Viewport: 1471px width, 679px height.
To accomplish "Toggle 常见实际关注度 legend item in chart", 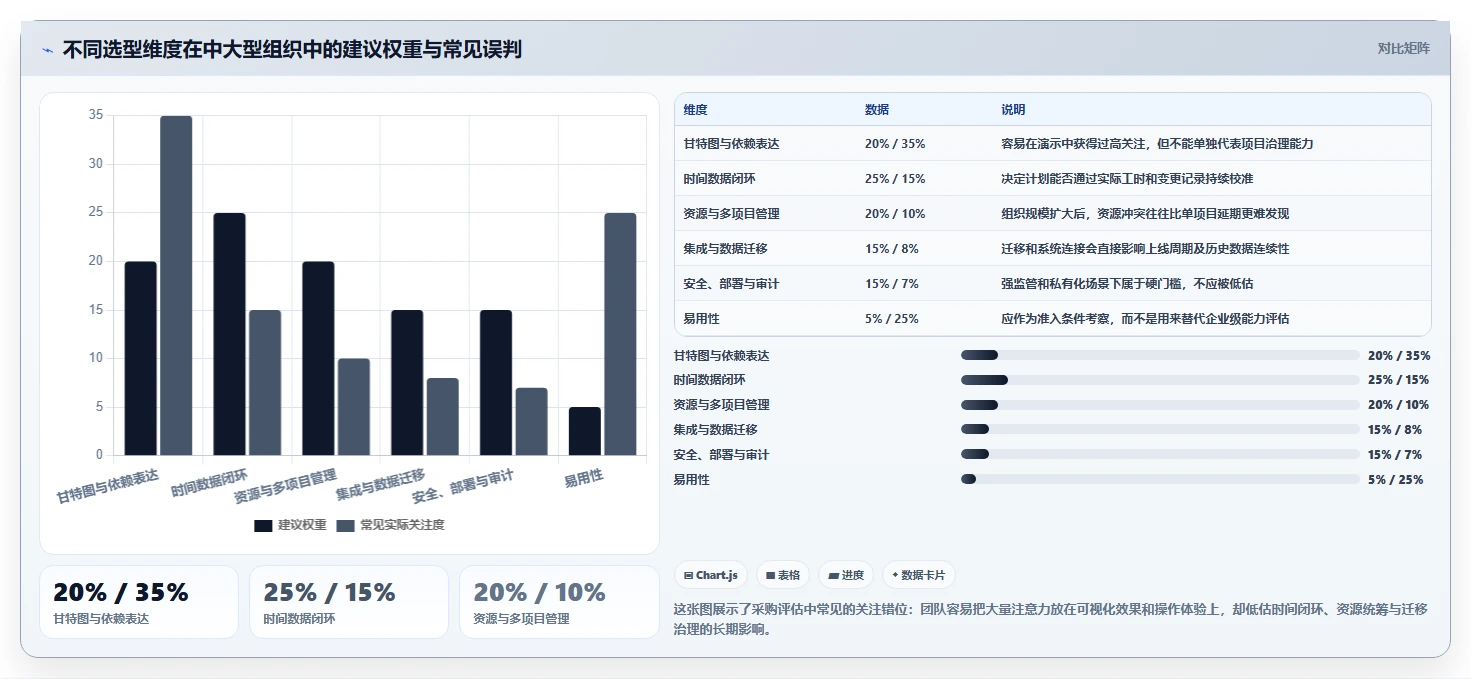I will [x=390, y=525].
